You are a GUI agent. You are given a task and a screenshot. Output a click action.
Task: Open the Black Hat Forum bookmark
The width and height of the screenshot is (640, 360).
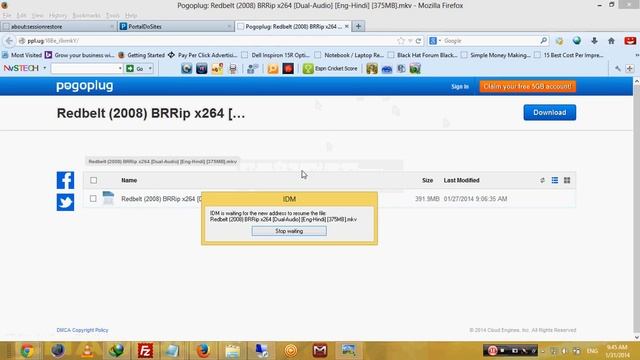[422, 55]
